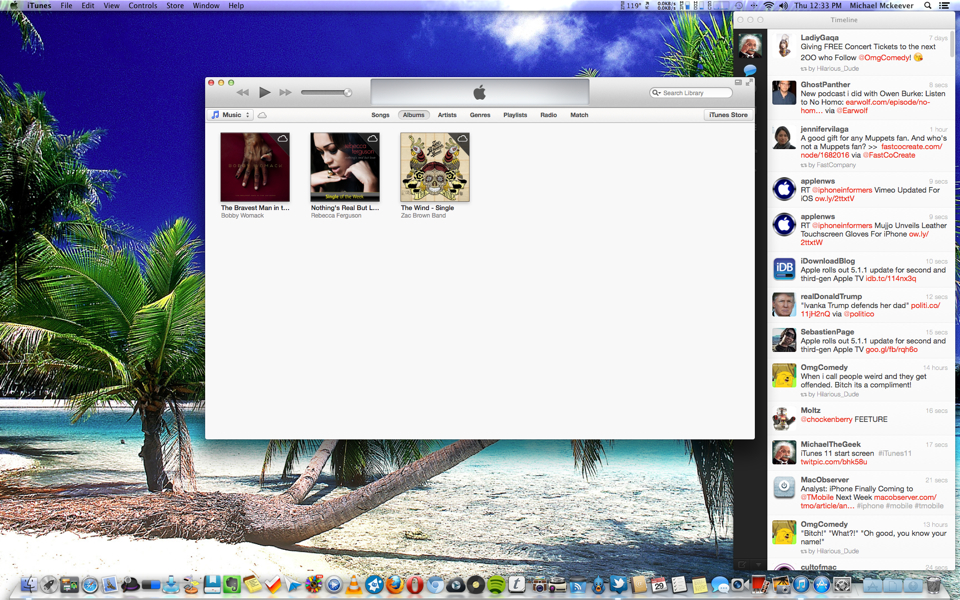Click MacObserver's profile picture
960x600 pixels.
784,488
